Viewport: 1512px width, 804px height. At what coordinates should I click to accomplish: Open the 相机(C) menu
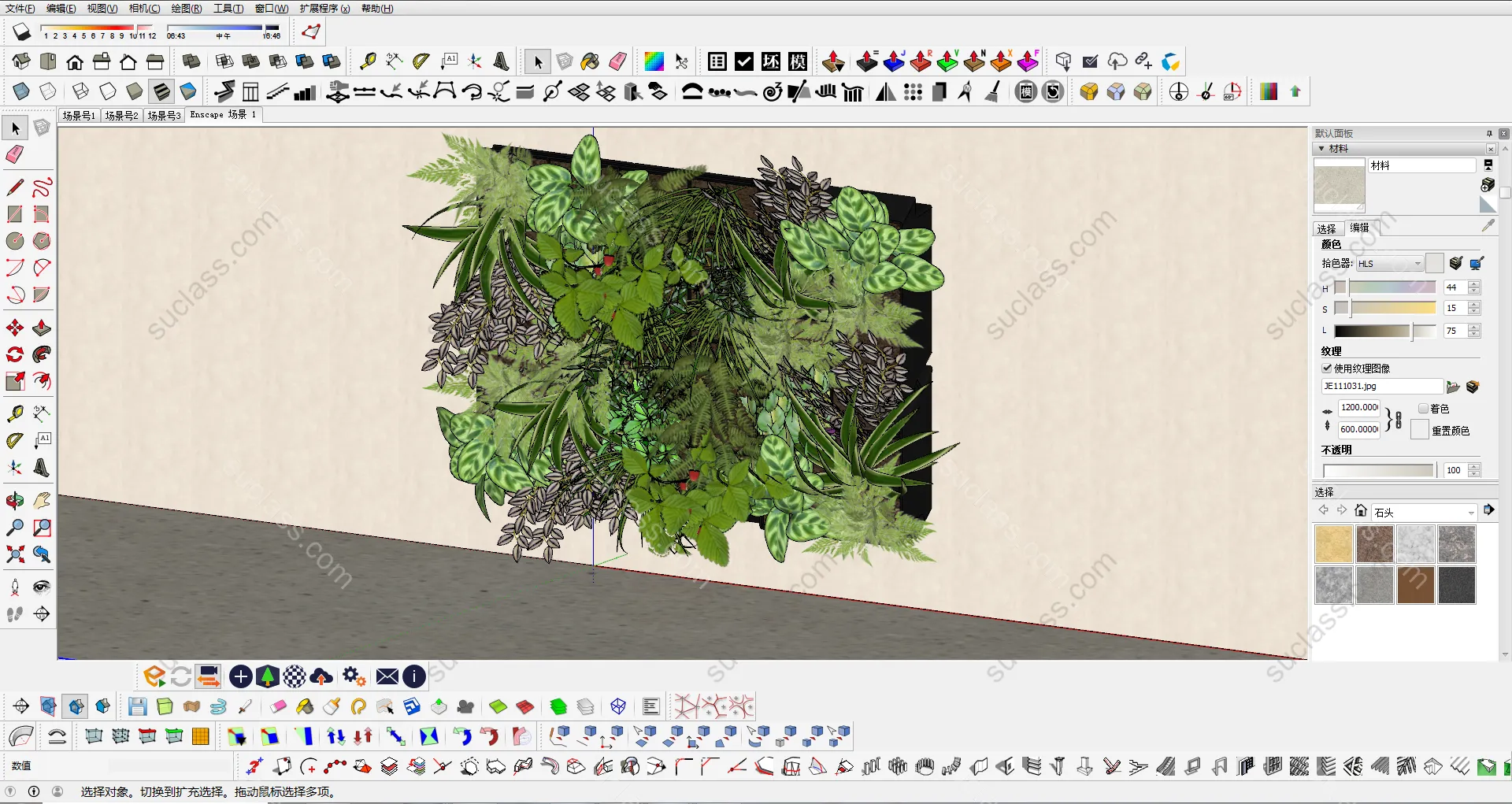144,9
